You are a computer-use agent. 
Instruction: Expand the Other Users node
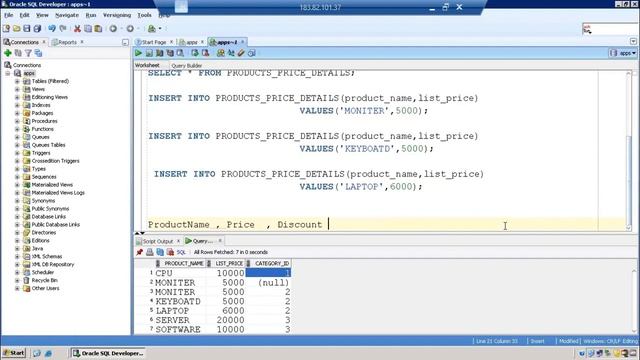(x=17, y=289)
